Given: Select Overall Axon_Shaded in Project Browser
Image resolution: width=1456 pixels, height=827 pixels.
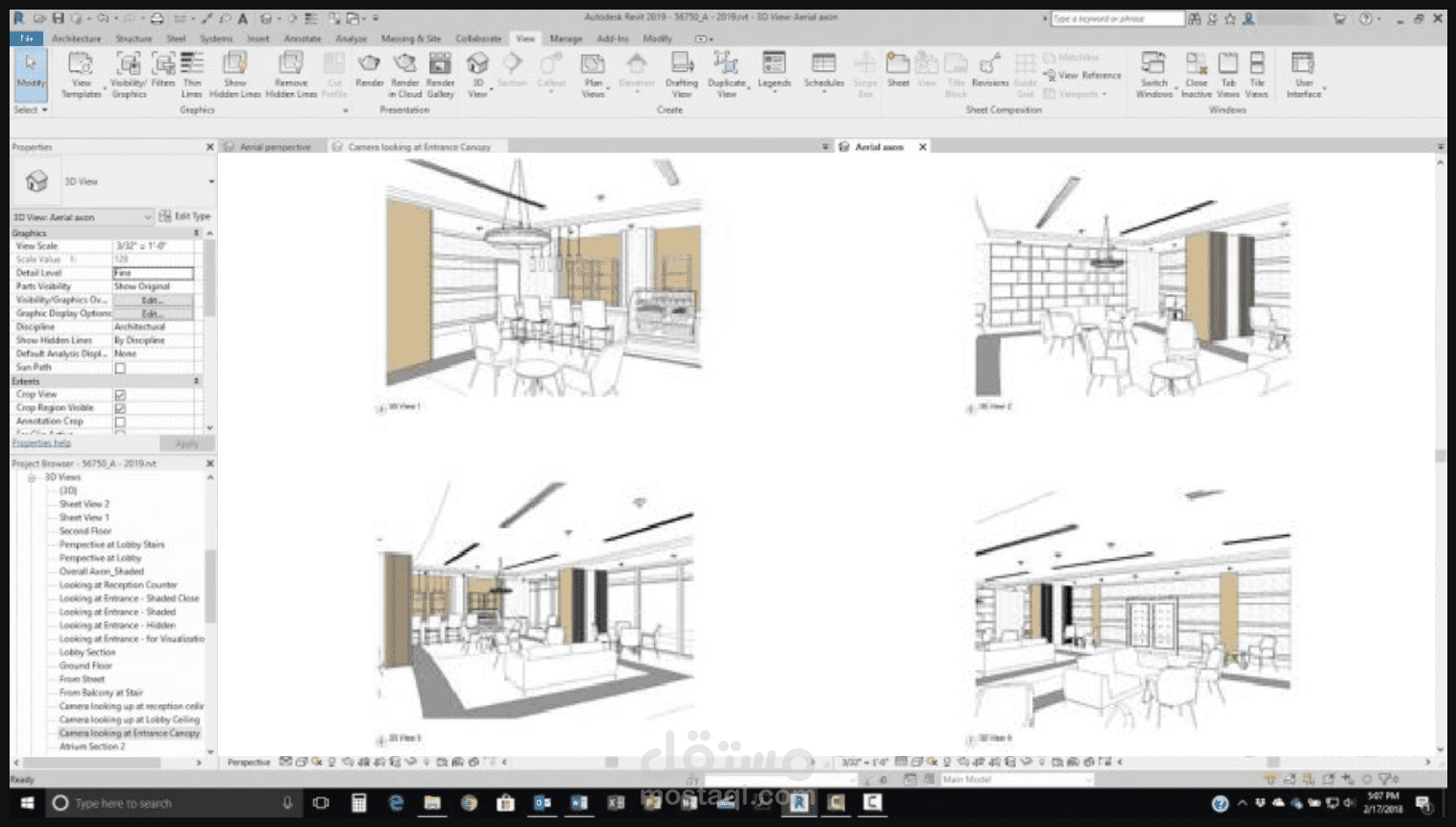Looking at the screenshot, I should pyautogui.click(x=101, y=572).
